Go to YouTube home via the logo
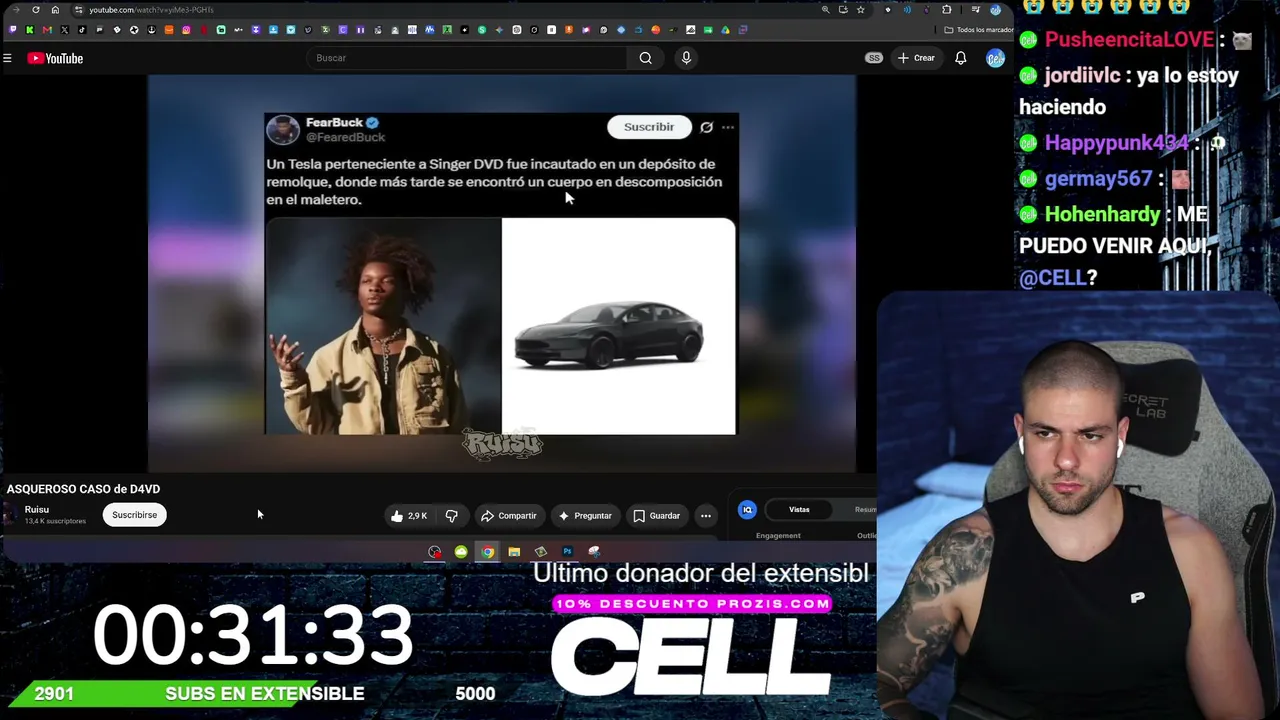This screenshot has height=720, width=1280. [55, 58]
